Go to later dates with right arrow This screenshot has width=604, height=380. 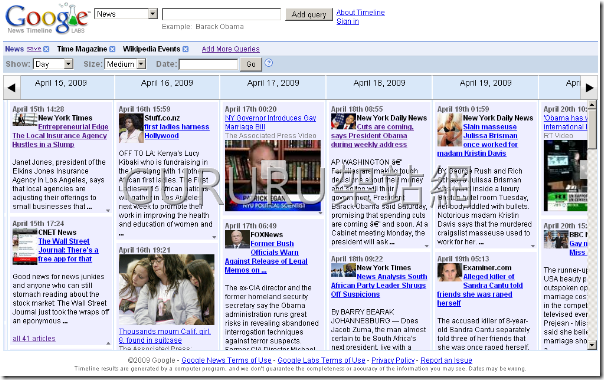589,87
